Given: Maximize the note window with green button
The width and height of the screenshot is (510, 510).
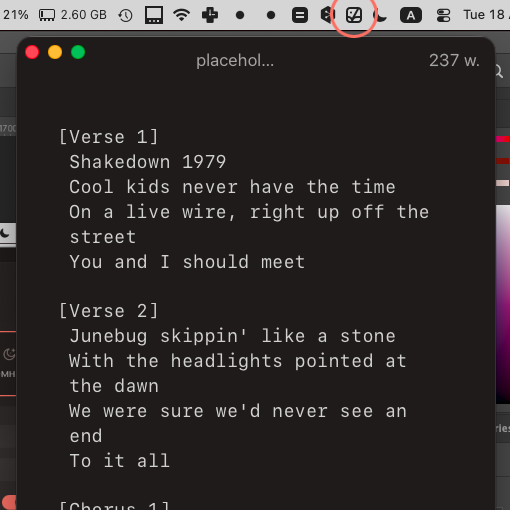Looking at the screenshot, I should point(78,52).
